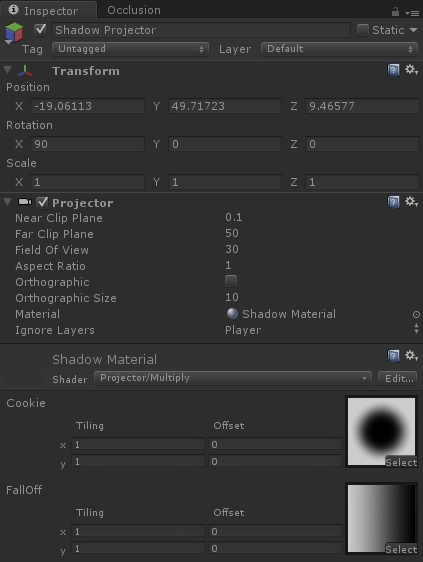Screen dimensions: 423x562
Task: Enable the Static checkbox
Action: coord(363,30)
